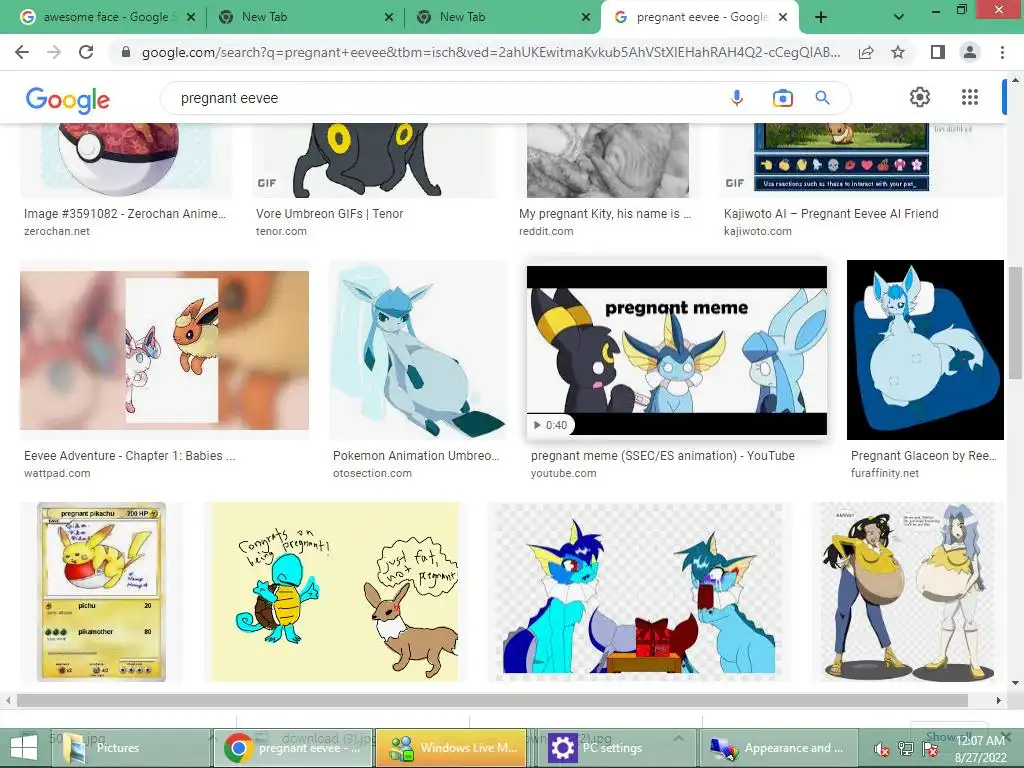Screen dimensions: 1024x768
Task: Open the Vore Umbreon GIFs Tenor link
Action: (329, 214)
